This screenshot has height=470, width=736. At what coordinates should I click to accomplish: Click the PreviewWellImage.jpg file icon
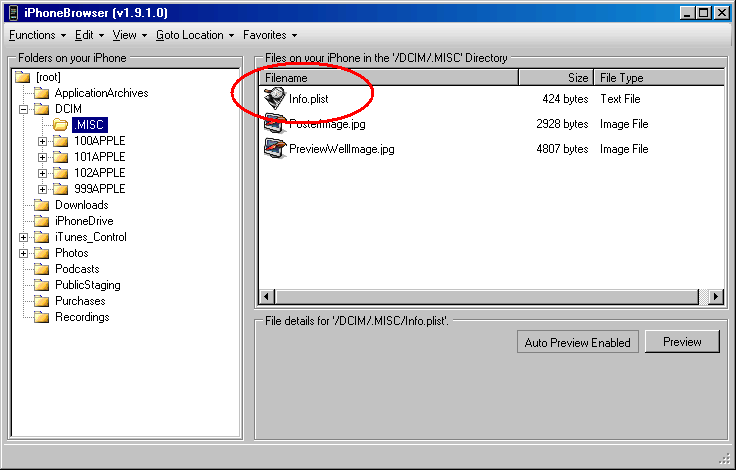pyautogui.click(x=275, y=149)
